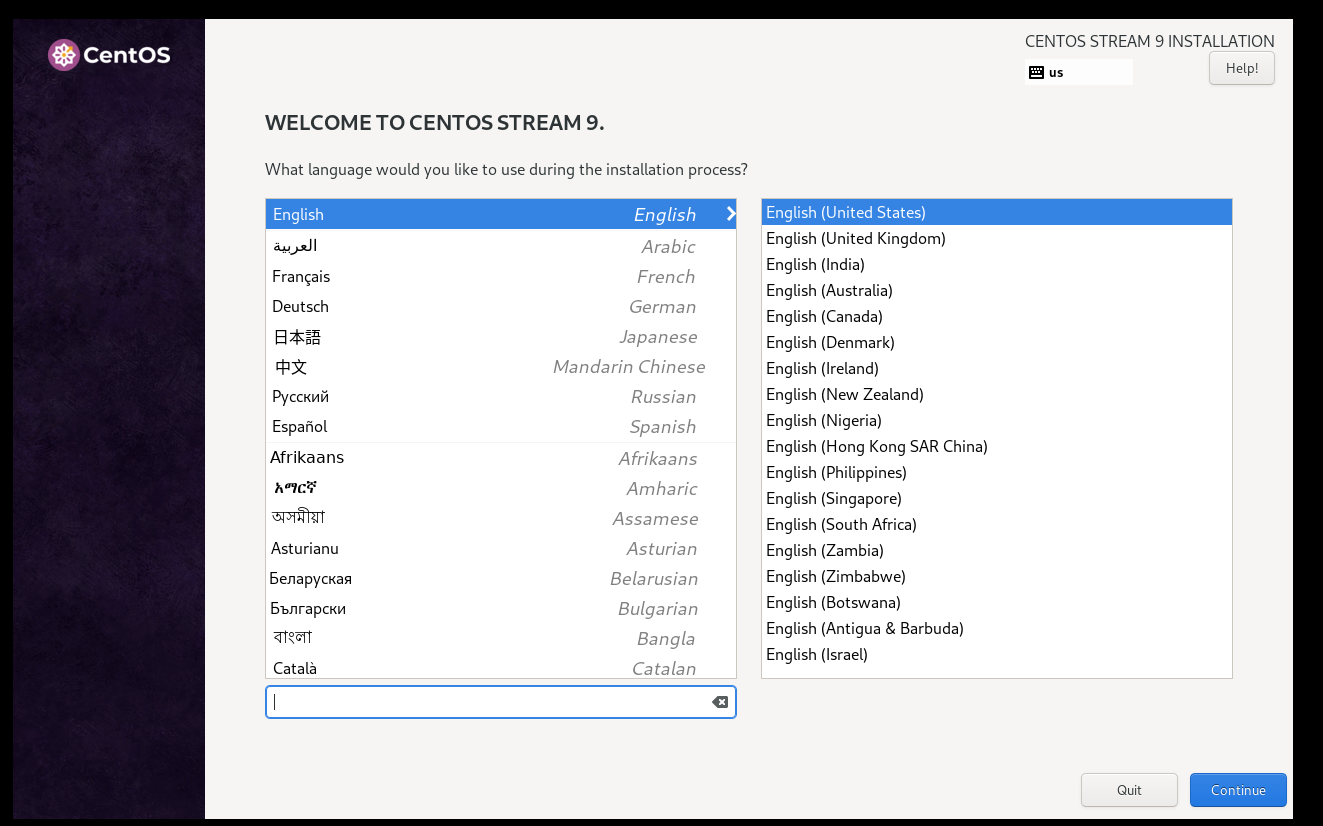Select English (Hong Kong SAR China) locale

997,446
